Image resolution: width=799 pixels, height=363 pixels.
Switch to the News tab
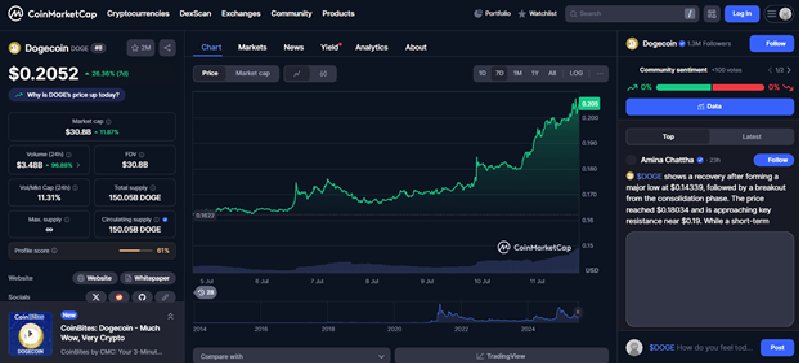294,47
